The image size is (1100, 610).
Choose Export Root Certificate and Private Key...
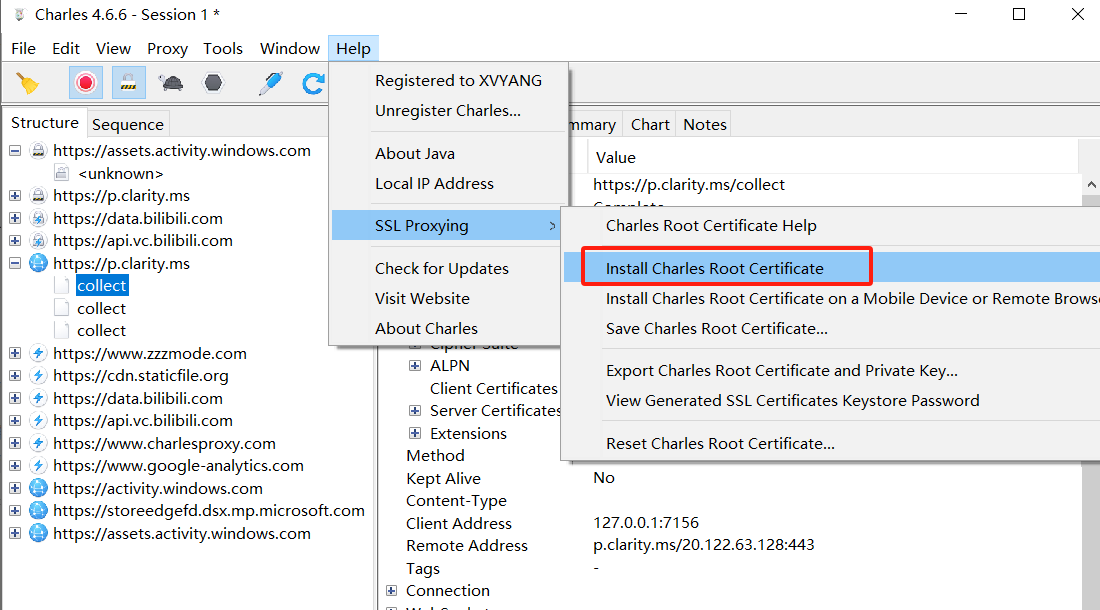click(782, 371)
